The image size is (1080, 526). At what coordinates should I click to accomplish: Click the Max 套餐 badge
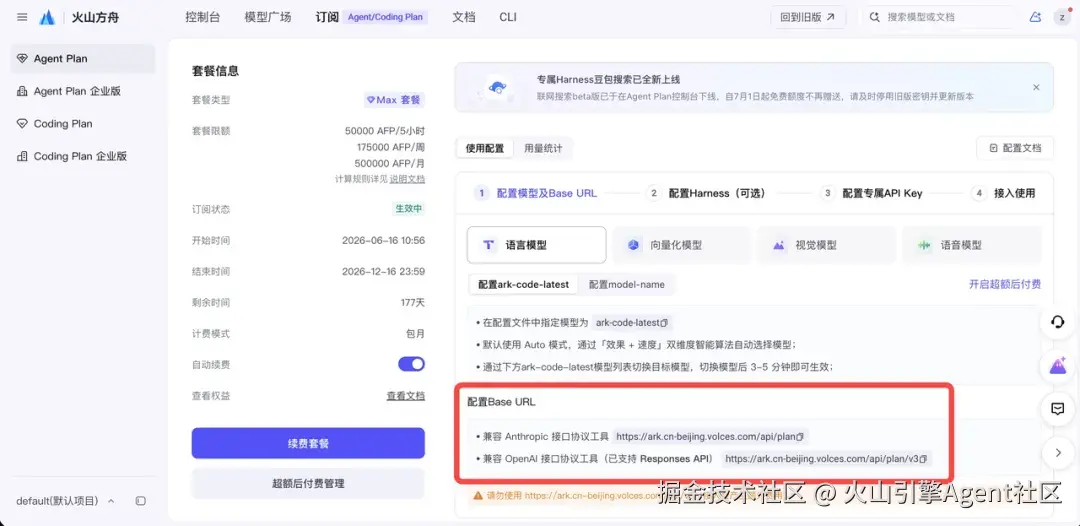tap(394, 100)
